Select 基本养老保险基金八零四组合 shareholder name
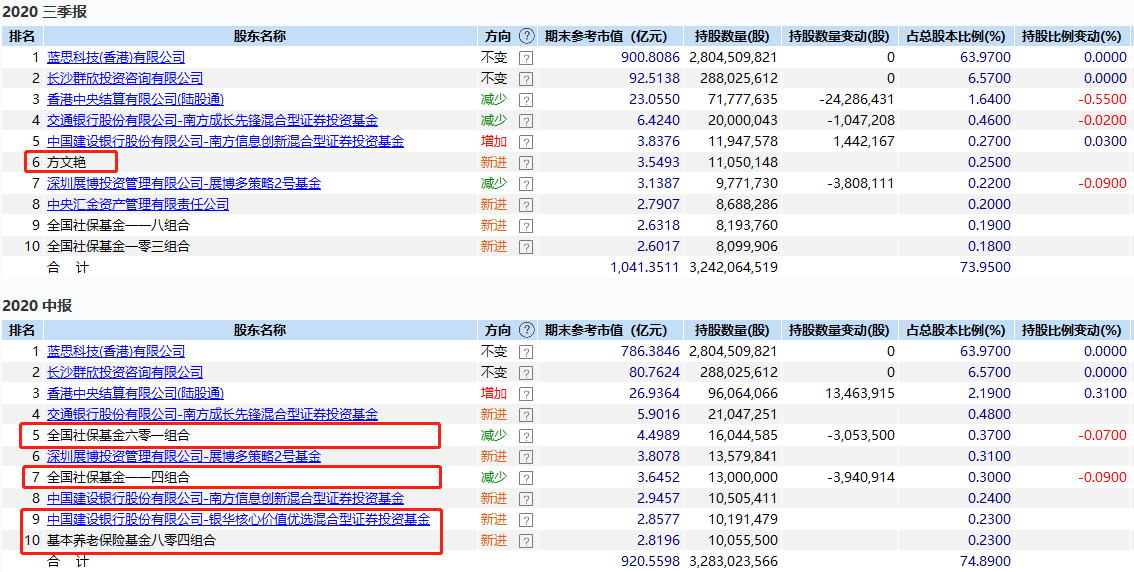The image size is (1134, 572). tap(131, 540)
